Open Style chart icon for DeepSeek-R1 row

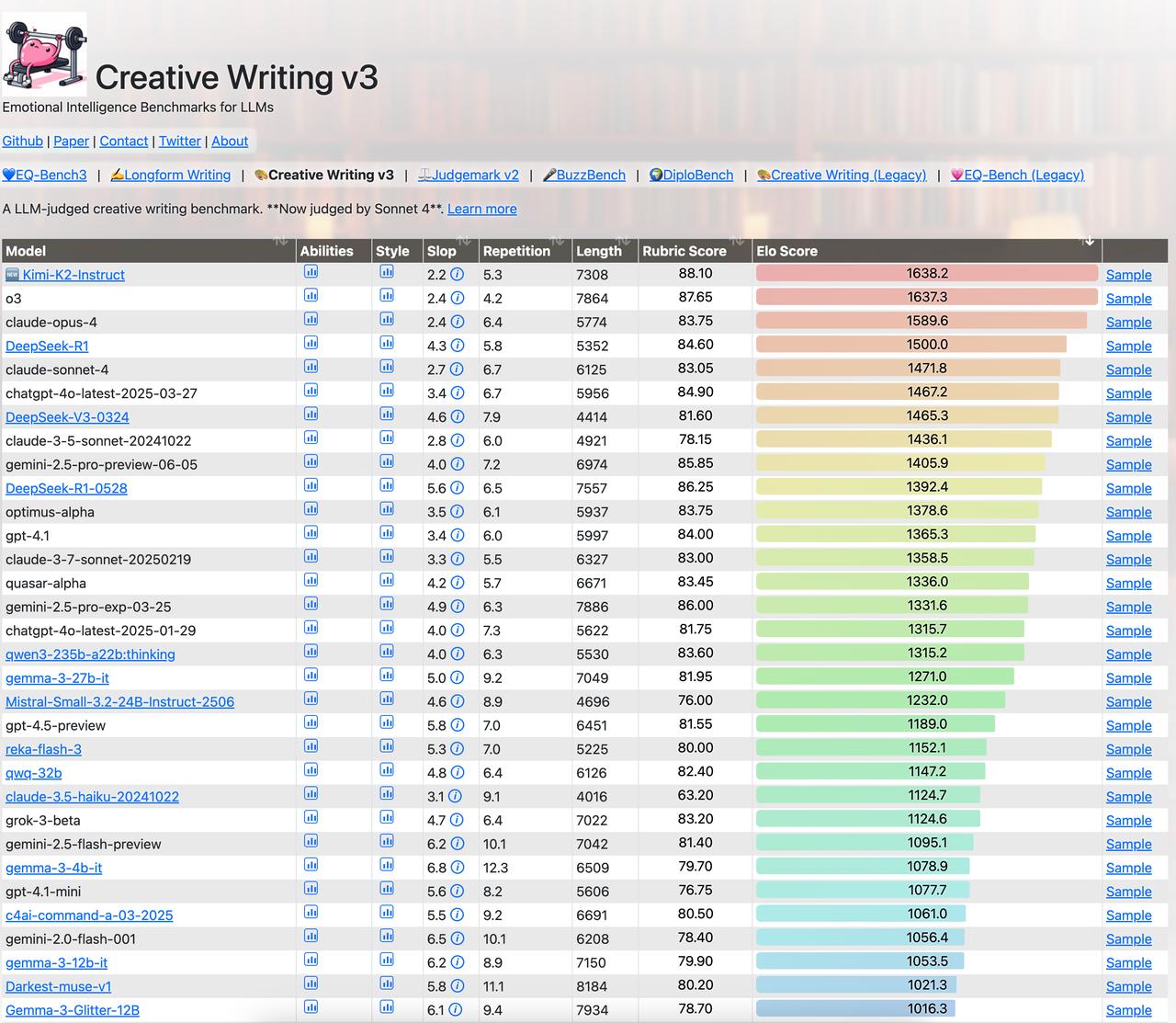(387, 344)
